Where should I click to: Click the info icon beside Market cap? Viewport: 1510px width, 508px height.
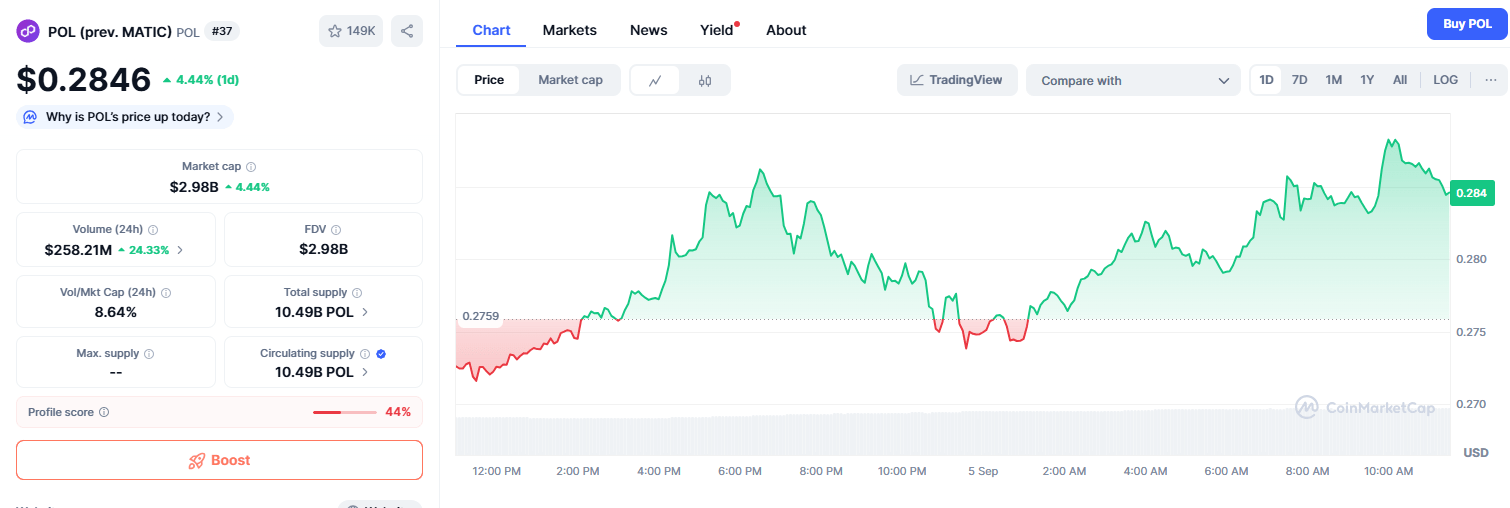[x=251, y=167]
